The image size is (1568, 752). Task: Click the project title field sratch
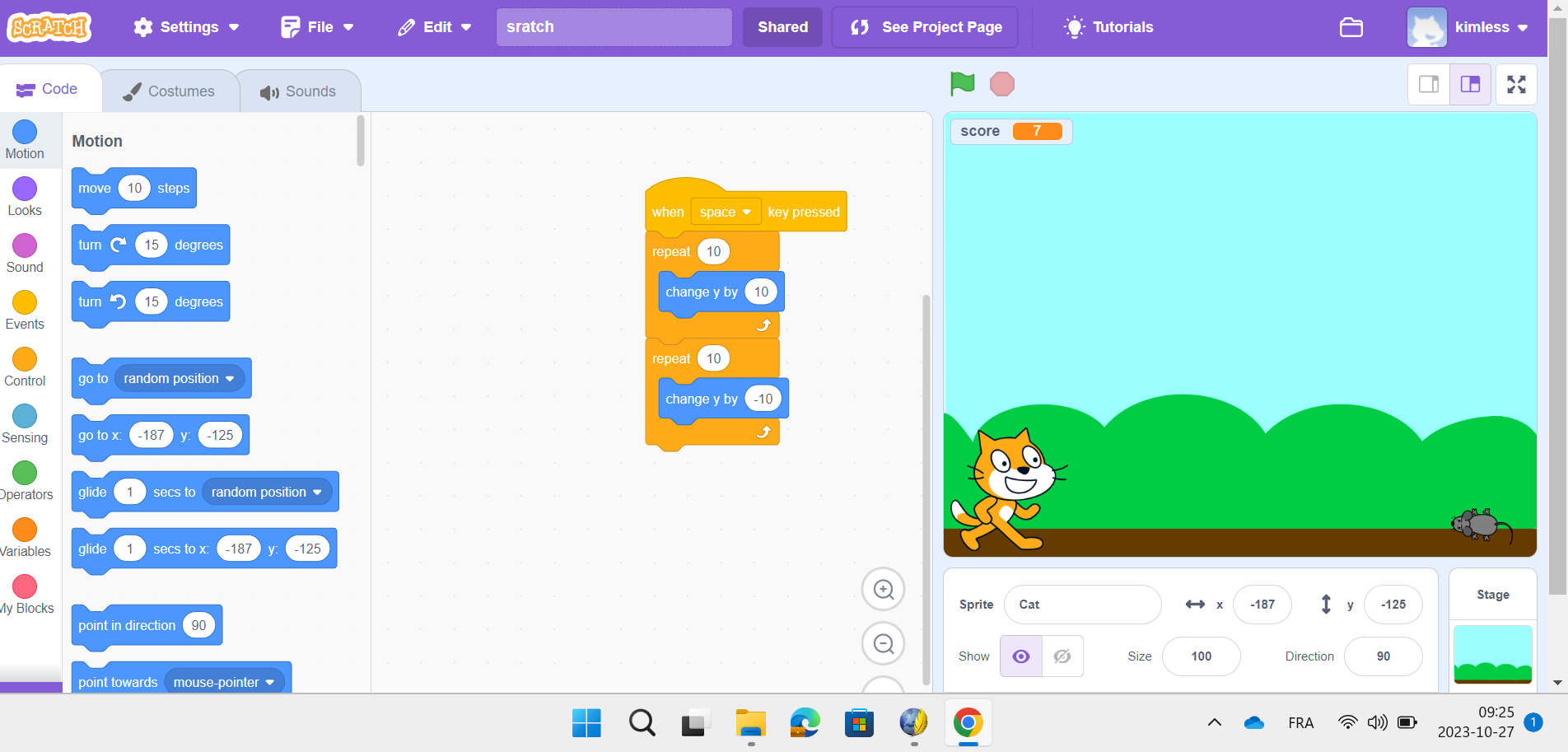point(614,27)
